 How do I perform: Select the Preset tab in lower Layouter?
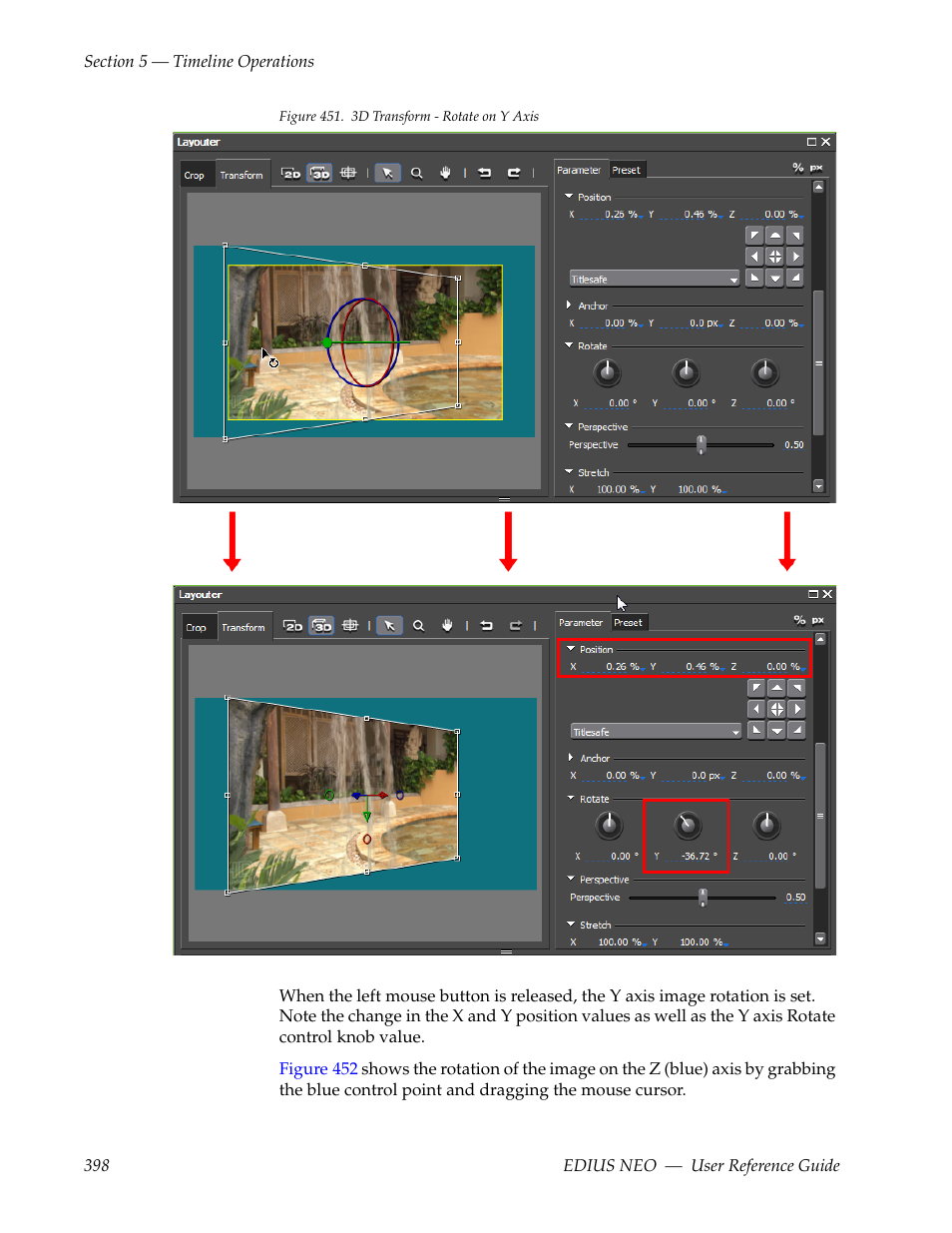(629, 622)
